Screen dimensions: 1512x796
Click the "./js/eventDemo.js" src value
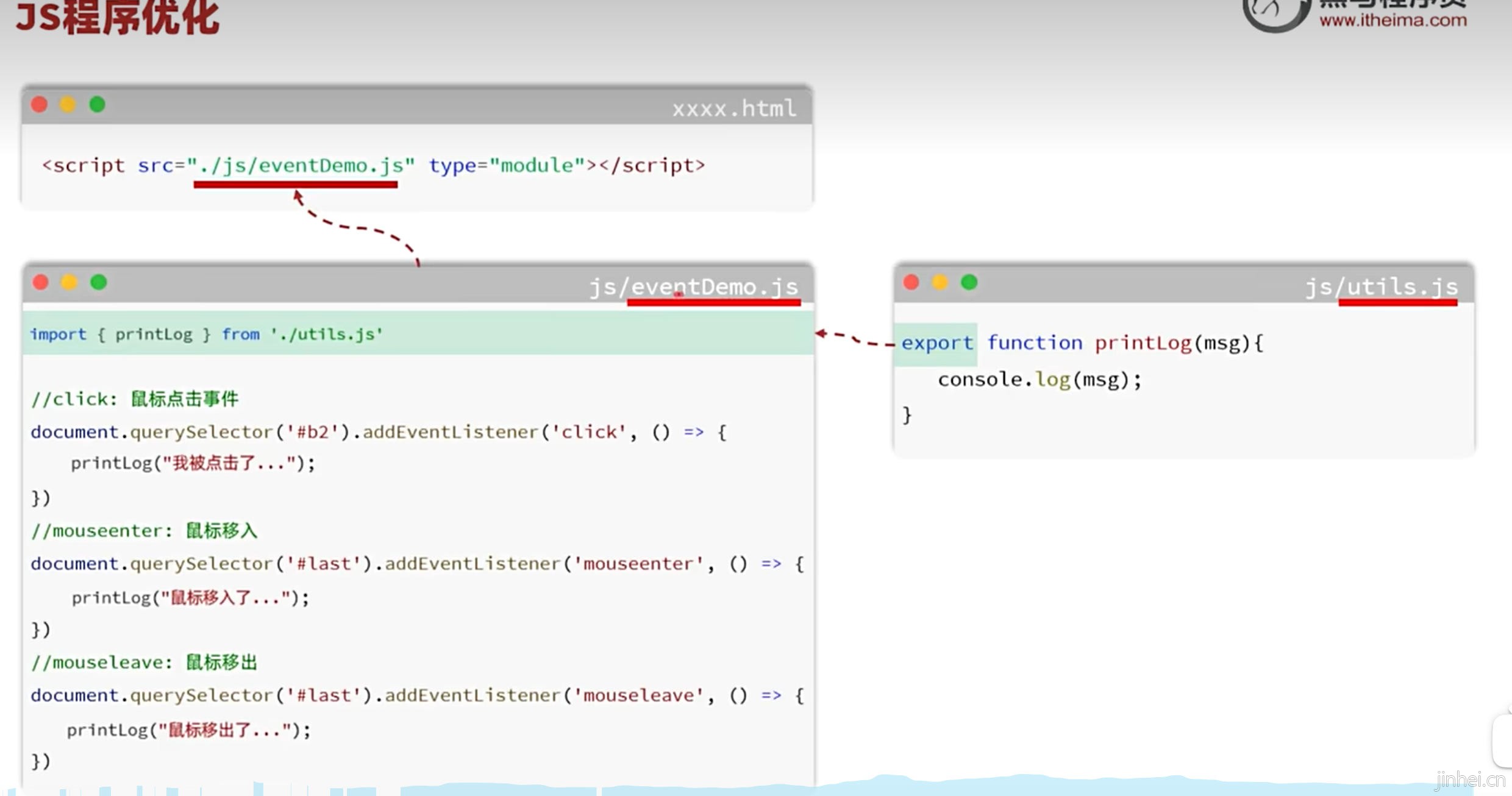(301, 166)
